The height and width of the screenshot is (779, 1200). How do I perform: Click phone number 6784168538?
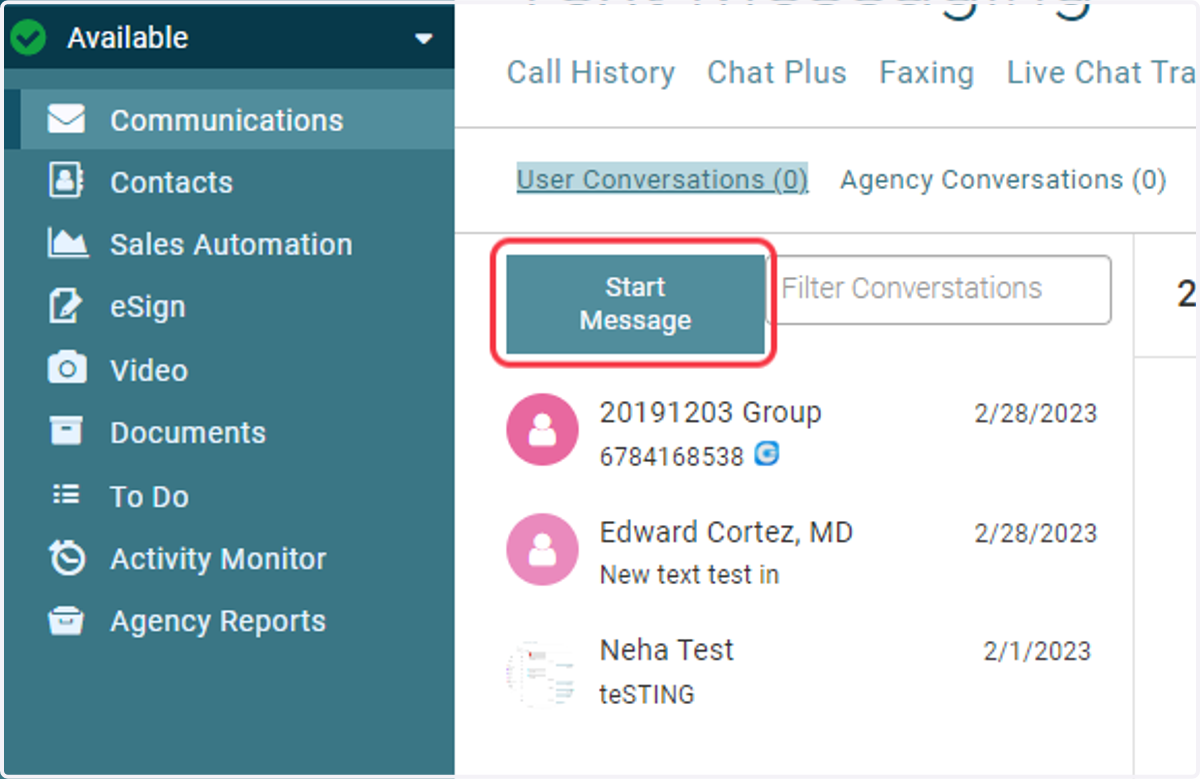pos(672,457)
